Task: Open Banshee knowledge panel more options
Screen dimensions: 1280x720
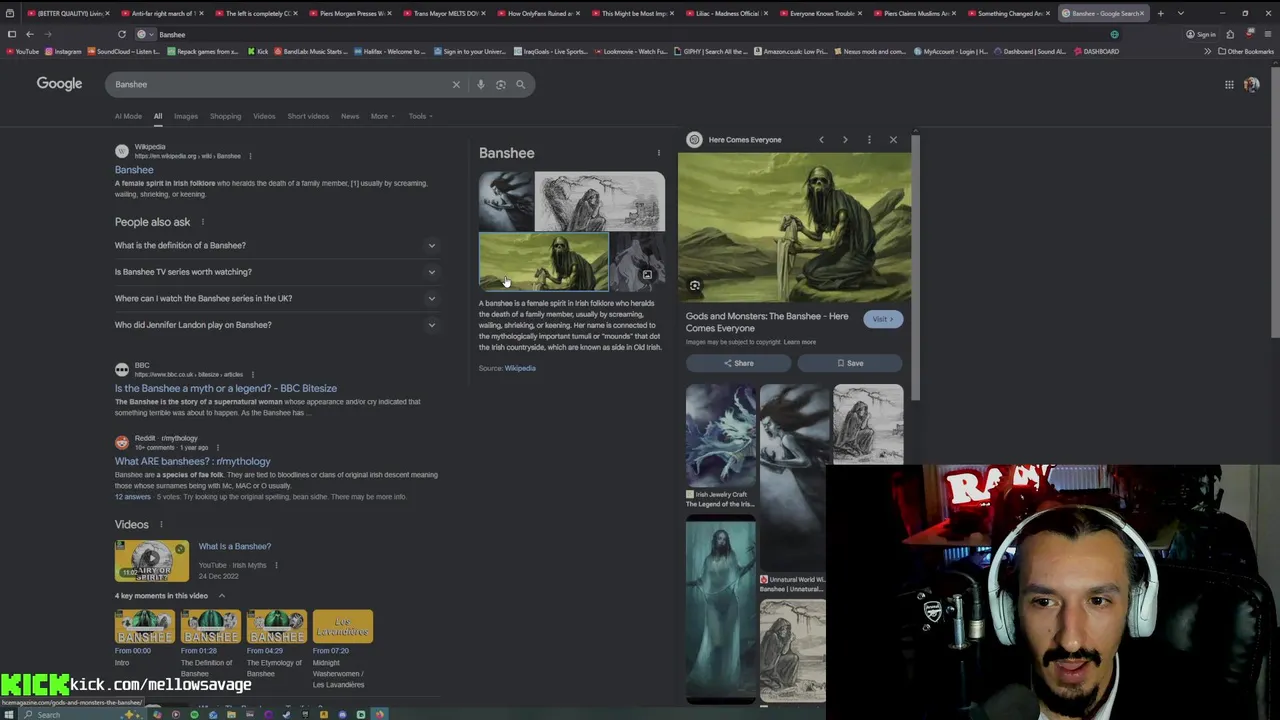Action: 658,153
